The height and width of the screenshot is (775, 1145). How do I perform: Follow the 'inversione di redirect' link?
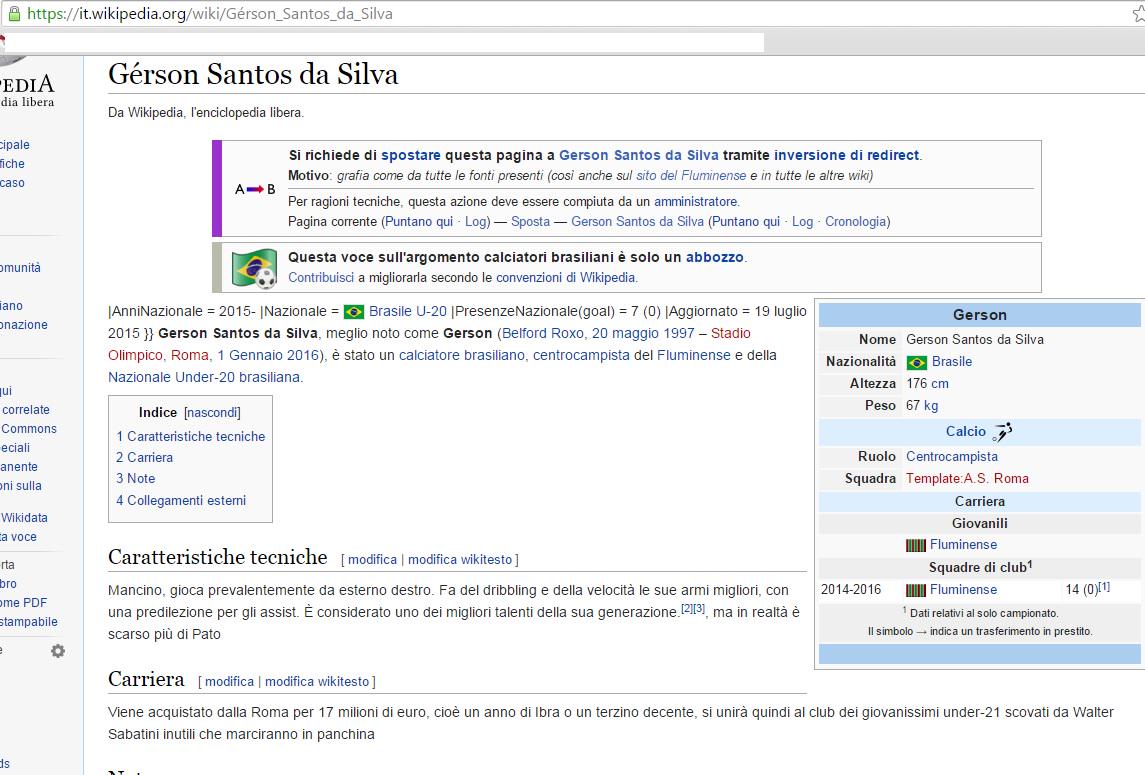click(846, 155)
